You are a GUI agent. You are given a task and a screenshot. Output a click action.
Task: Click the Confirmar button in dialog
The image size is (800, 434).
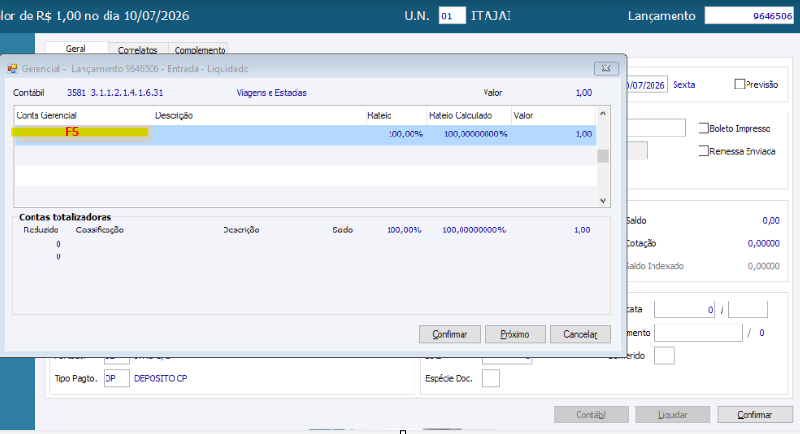click(449, 335)
